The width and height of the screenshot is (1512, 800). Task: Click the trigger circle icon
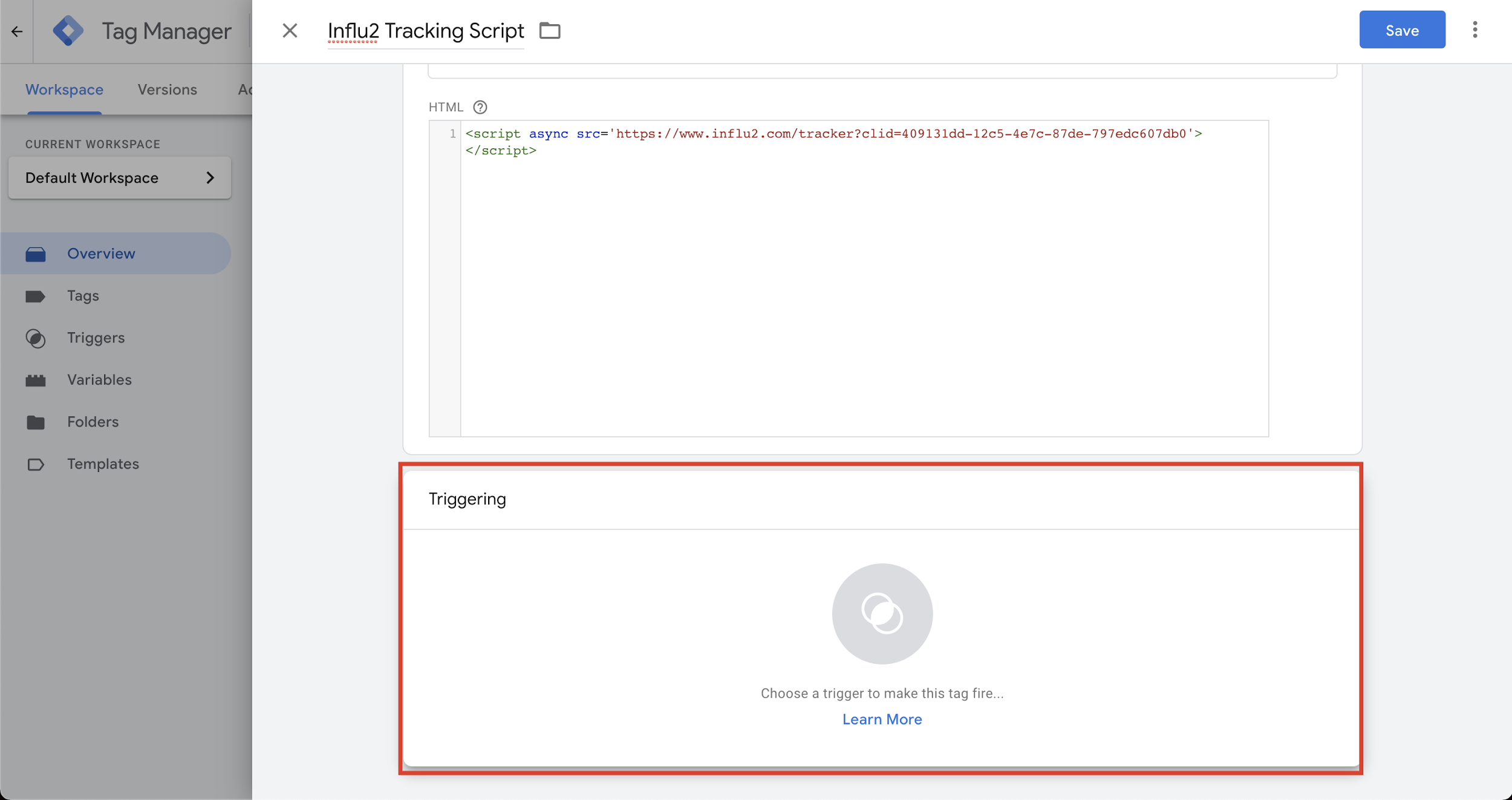(x=882, y=614)
